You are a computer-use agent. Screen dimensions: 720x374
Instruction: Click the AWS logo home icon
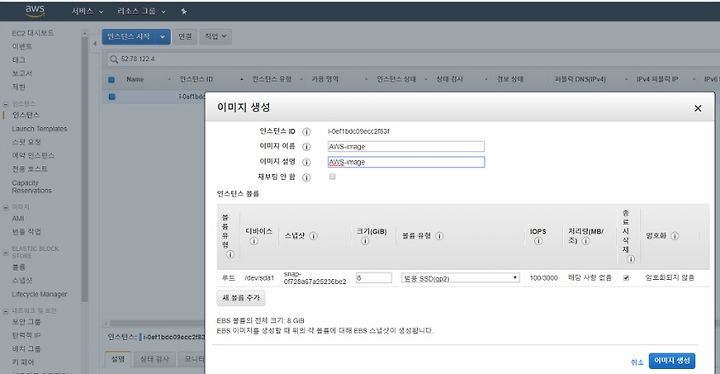[x=35, y=11]
